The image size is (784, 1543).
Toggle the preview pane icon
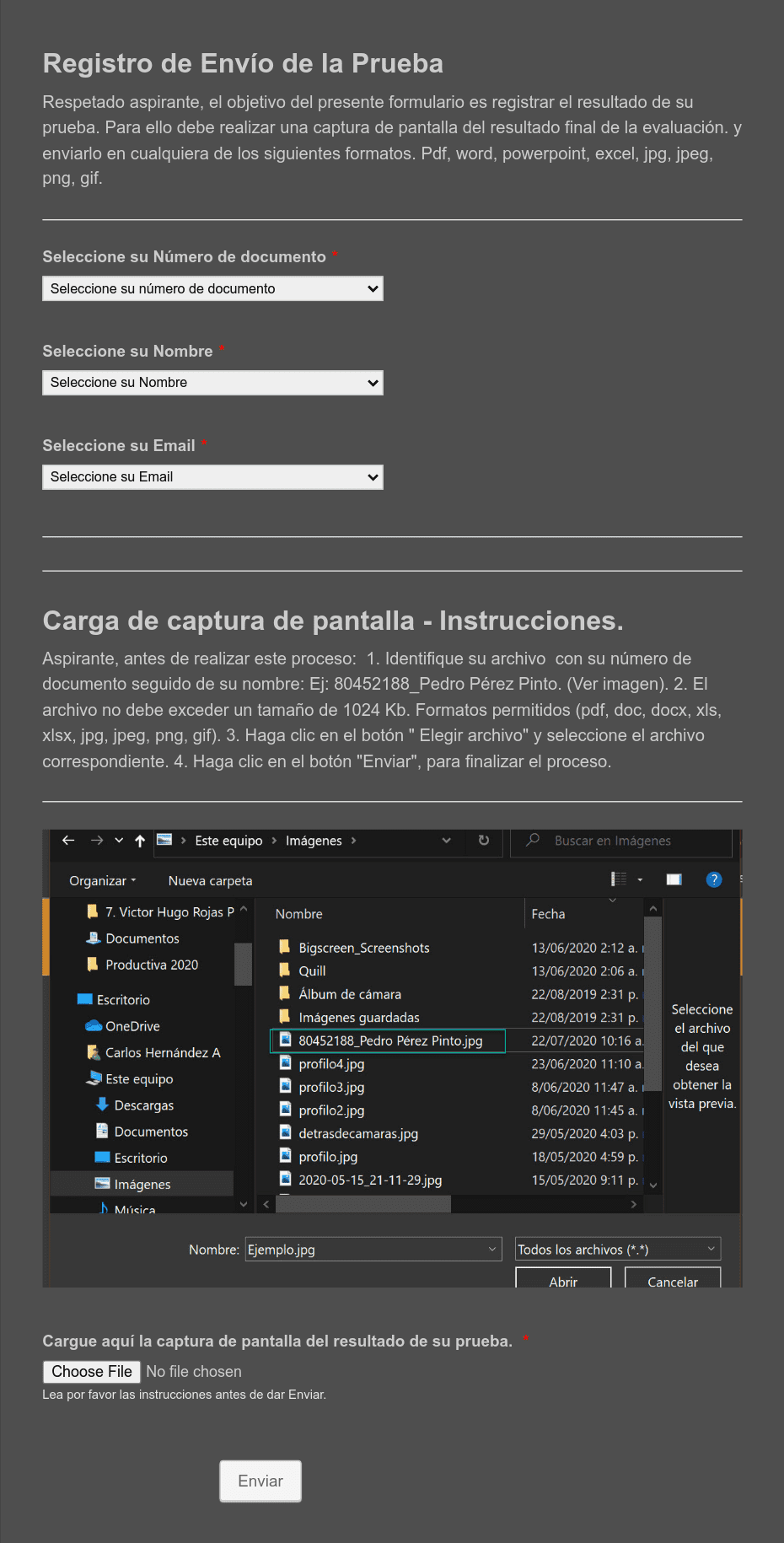click(x=674, y=879)
